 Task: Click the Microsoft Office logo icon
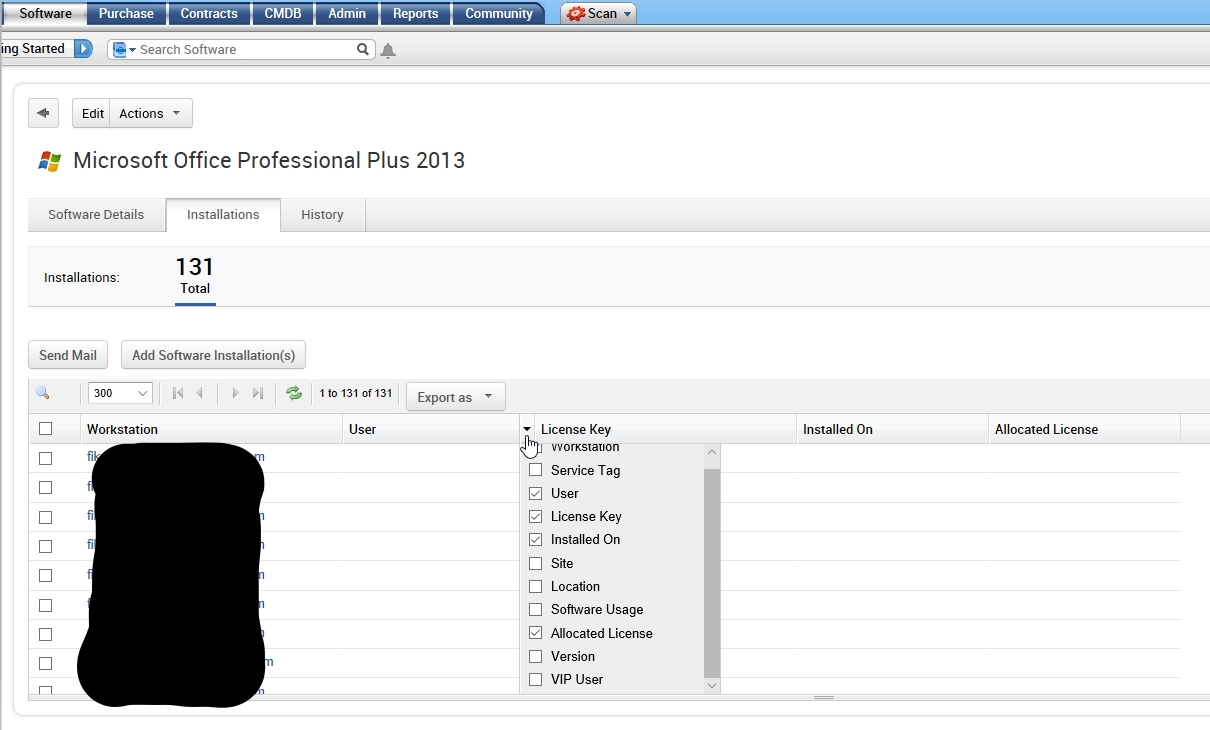[49, 161]
